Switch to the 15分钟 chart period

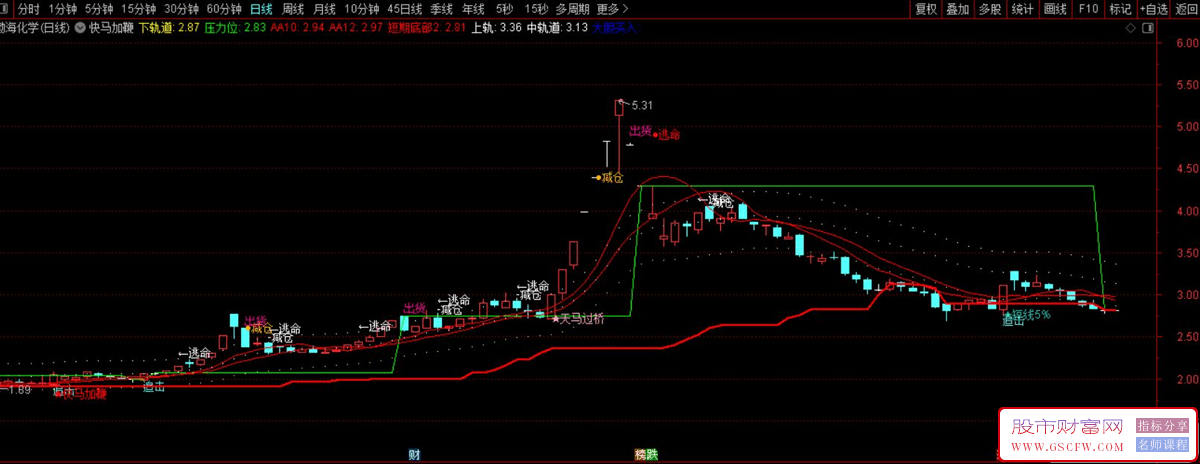[x=138, y=9]
